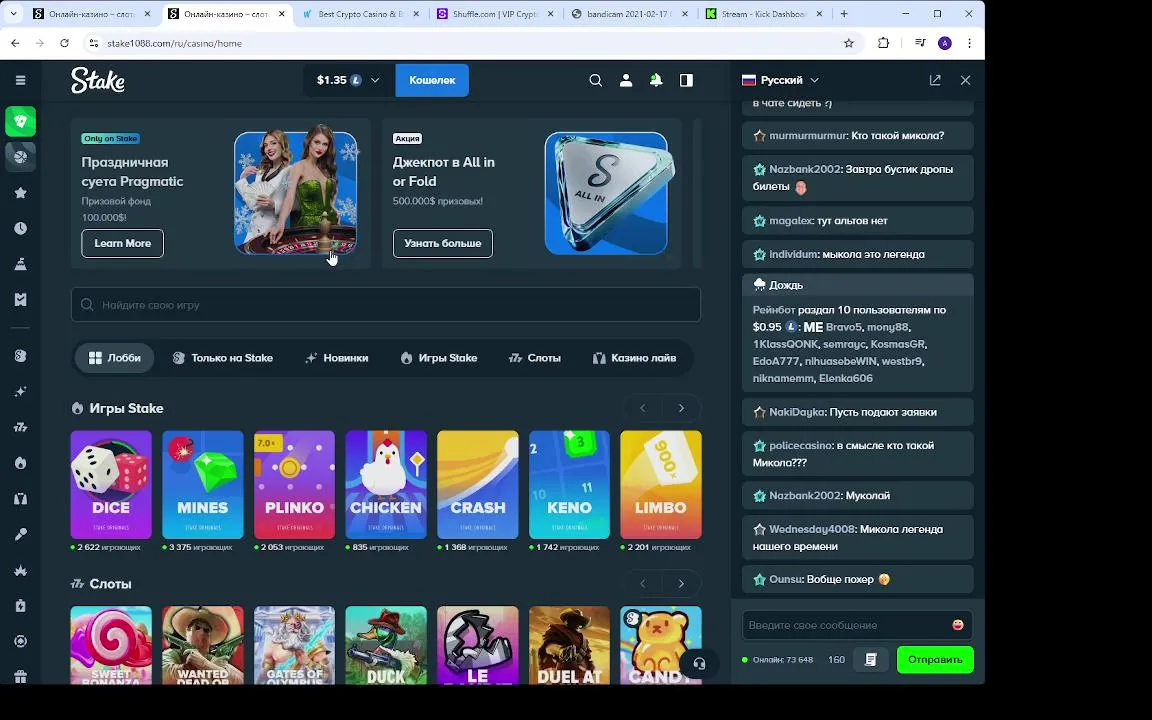Select the Новинки tab
The width and height of the screenshot is (1152, 720).
(336, 358)
